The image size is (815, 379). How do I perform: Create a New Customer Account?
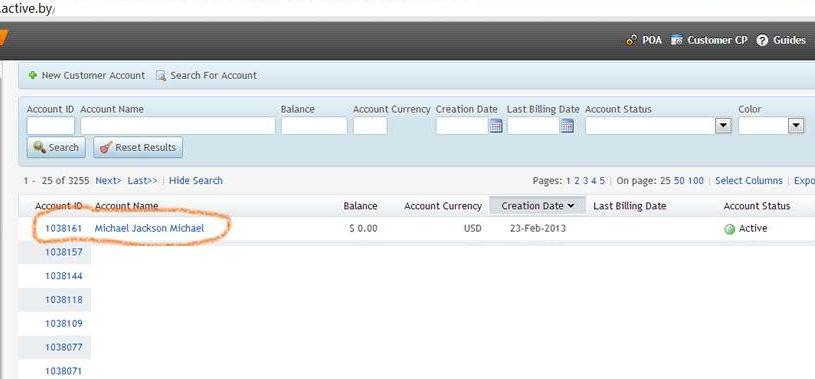click(x=93, y=75)
